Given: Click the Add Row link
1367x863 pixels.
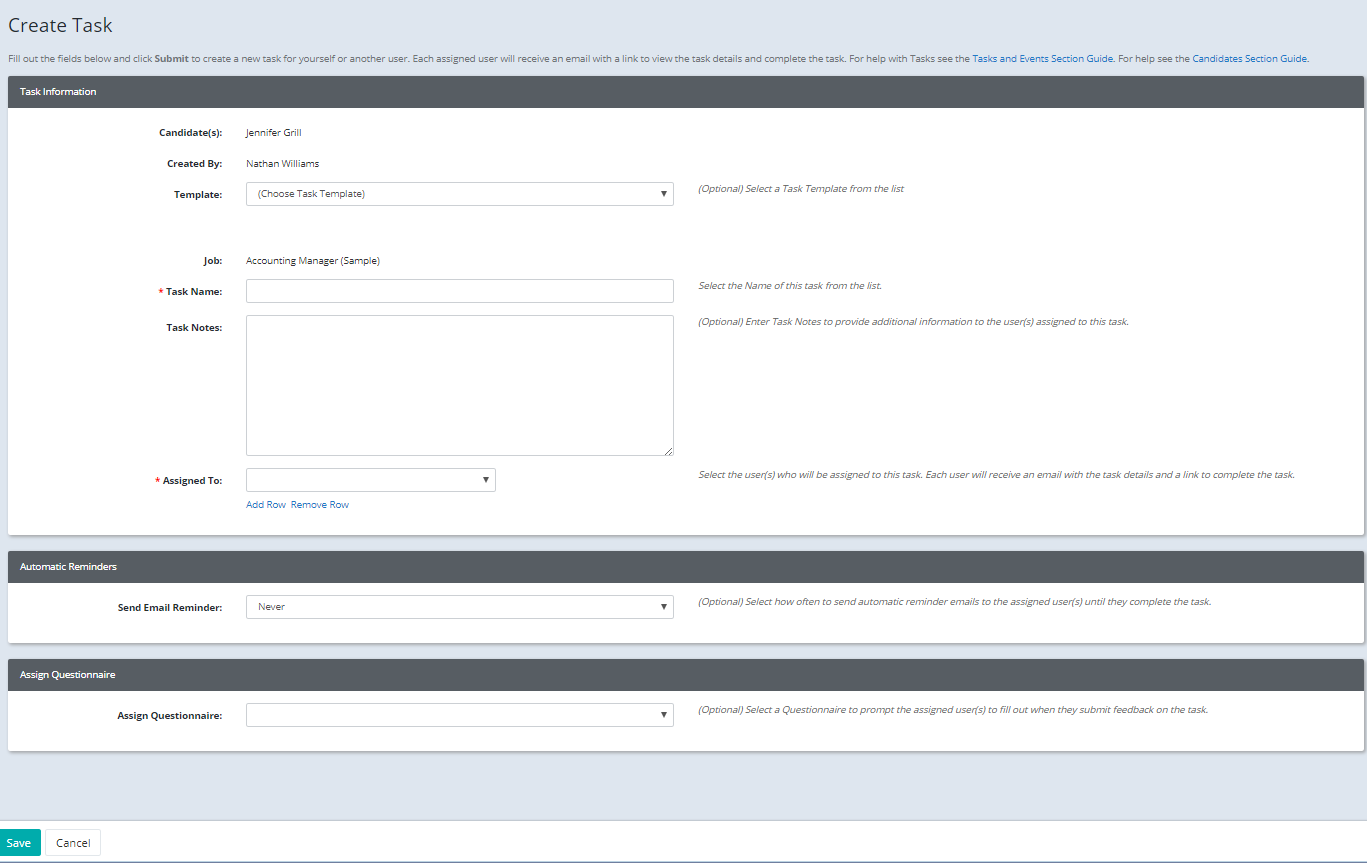Looking at the screenshot, I should (x=266, y=505).
